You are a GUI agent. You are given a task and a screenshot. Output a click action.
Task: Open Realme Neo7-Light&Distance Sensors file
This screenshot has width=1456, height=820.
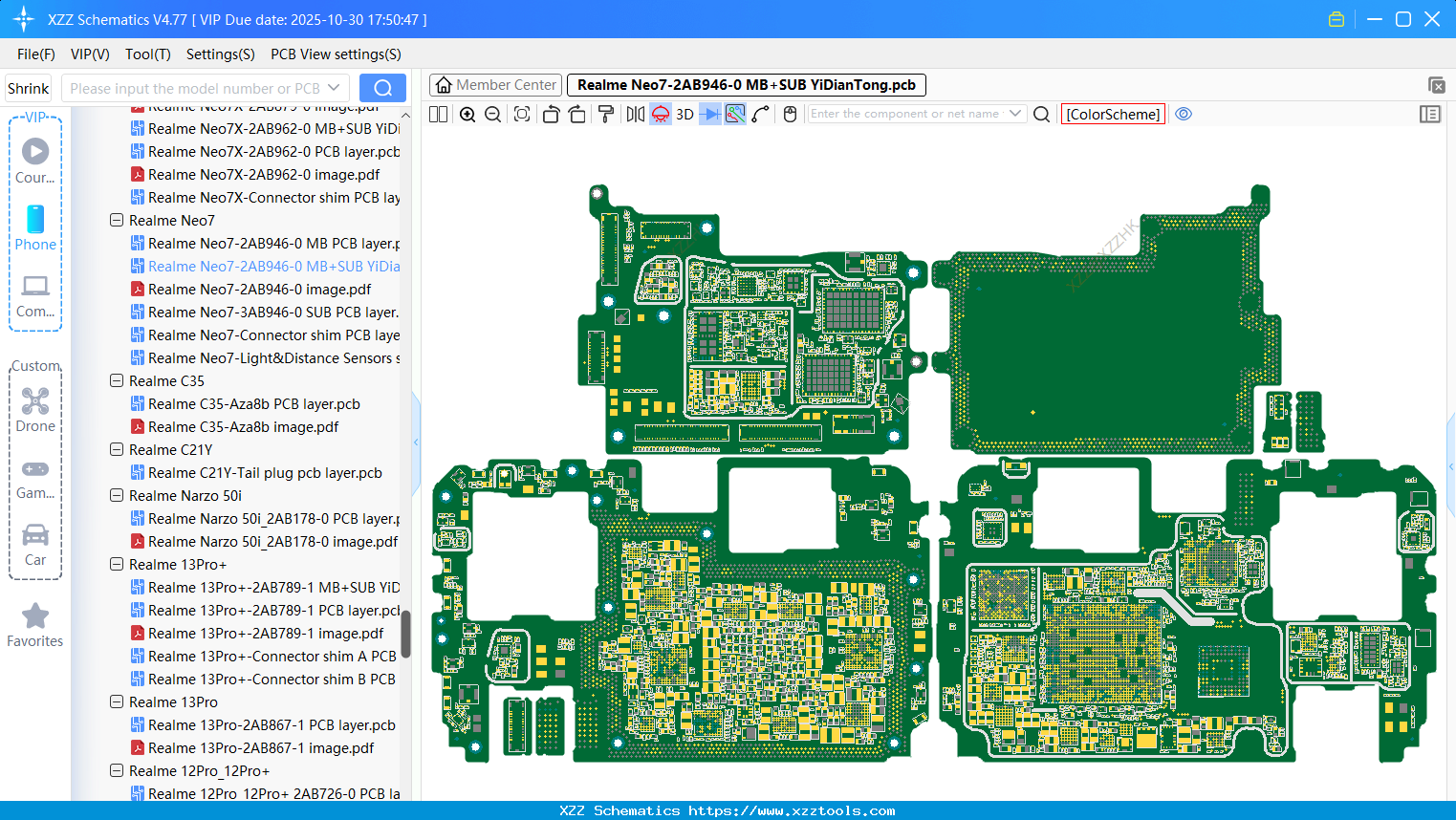[265, 357]
